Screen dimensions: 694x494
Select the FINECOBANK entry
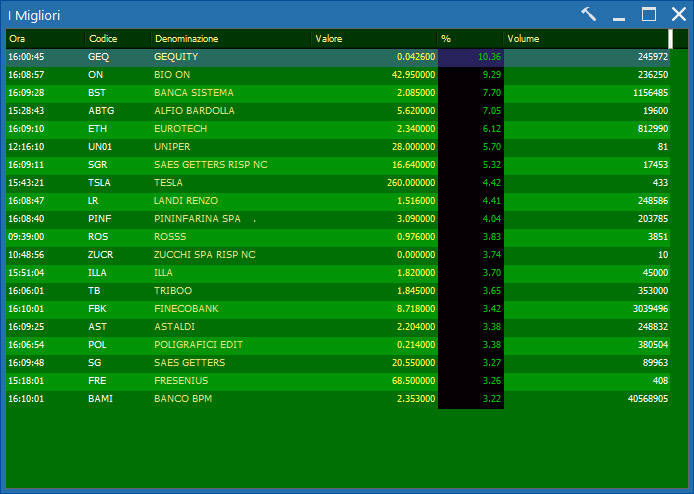point(186,309)
